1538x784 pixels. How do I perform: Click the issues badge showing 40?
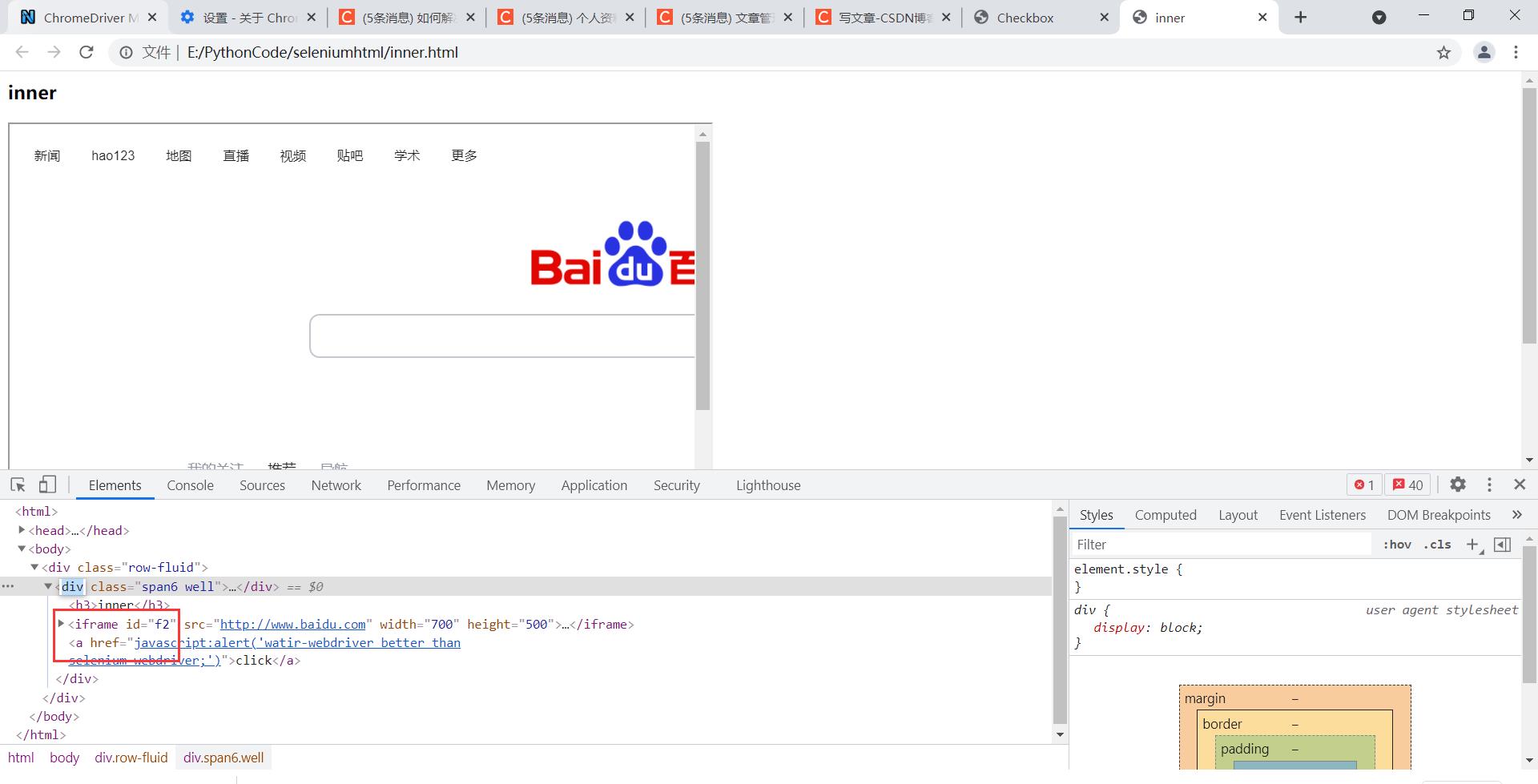pyautogui.click(x=1408, y=484)
